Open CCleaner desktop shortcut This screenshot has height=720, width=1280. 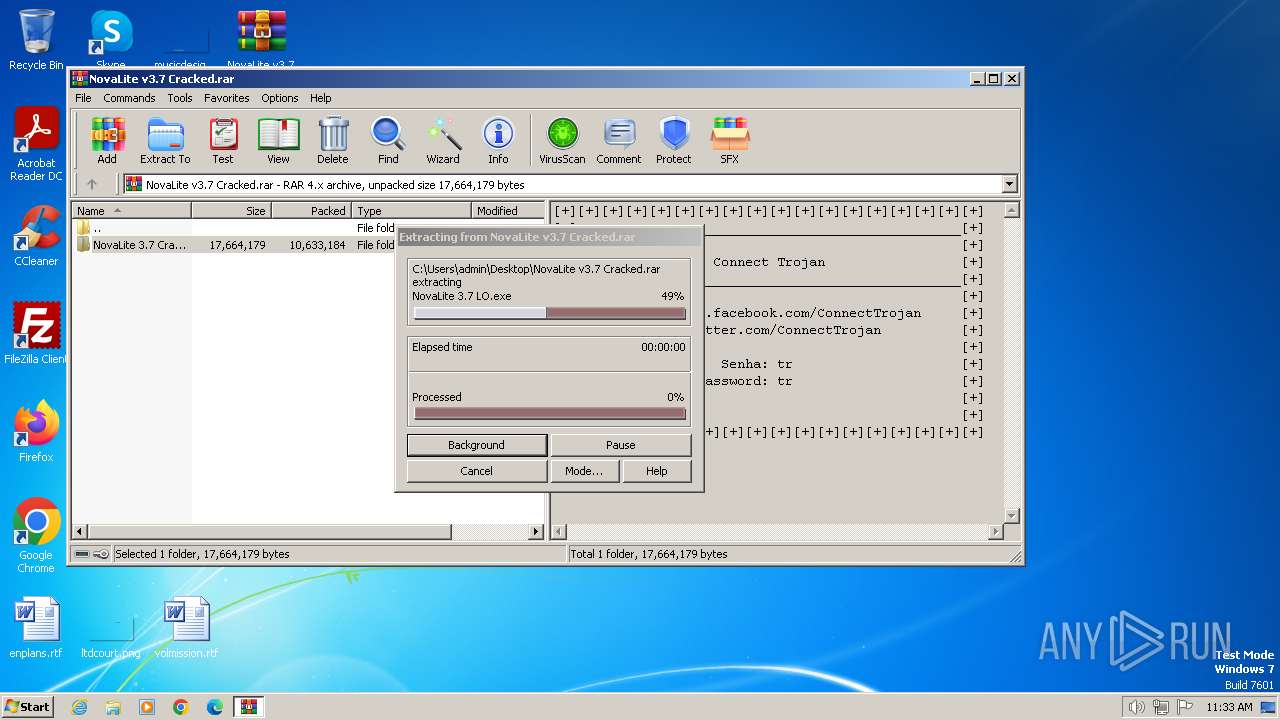(x=36, y=236)
